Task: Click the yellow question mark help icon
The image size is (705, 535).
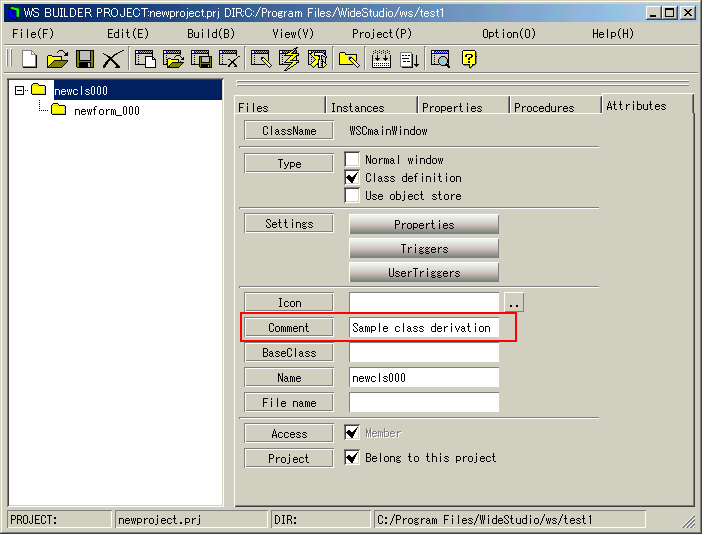Action: [x=468, y=59]
